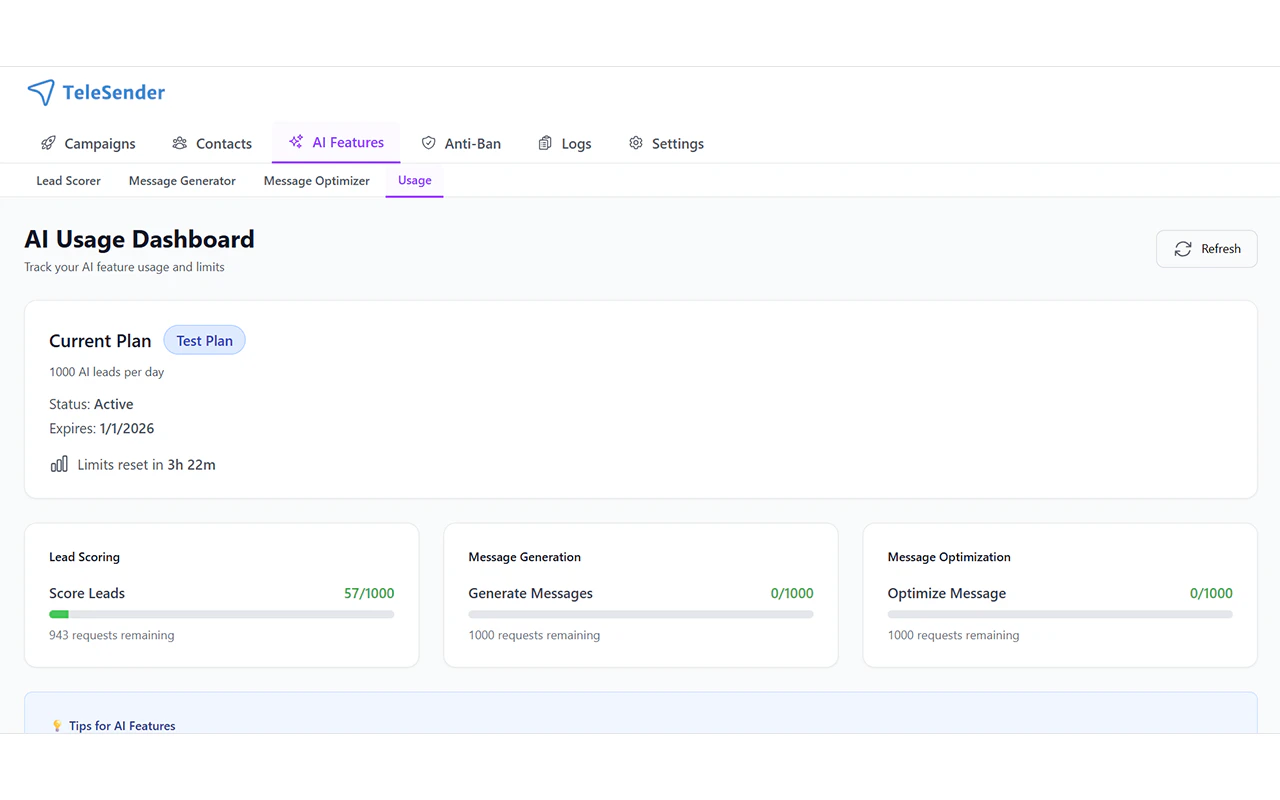This screenshot has width=1280, height=800.
Task: Click the Optimize Message label
Action: 947,593
